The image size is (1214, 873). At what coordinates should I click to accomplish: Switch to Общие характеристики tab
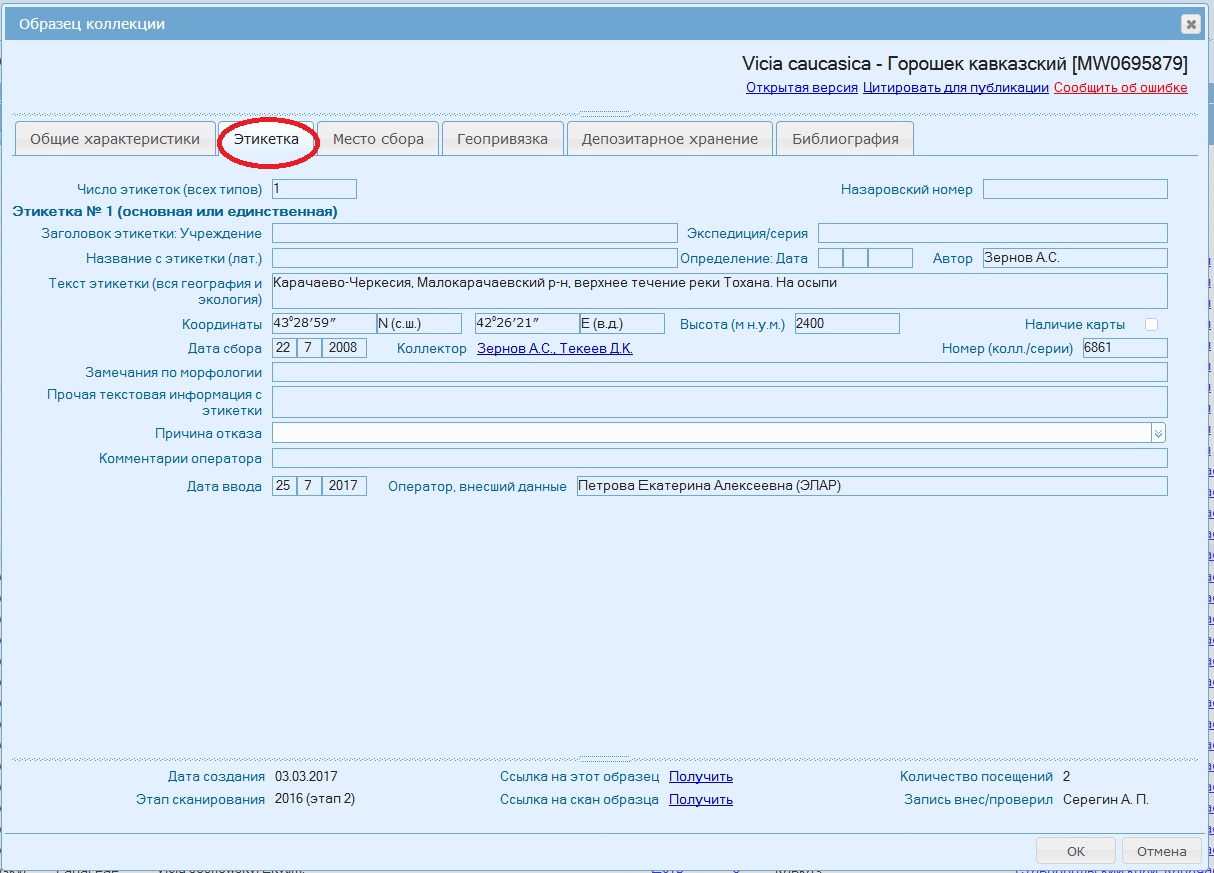(115, 139)
